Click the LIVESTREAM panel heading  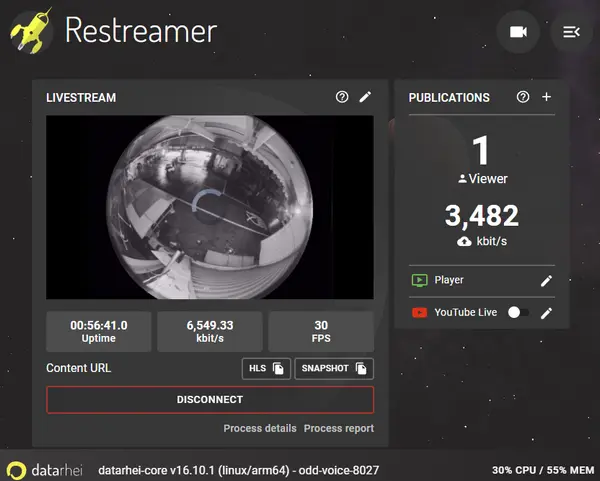(81, 98)
